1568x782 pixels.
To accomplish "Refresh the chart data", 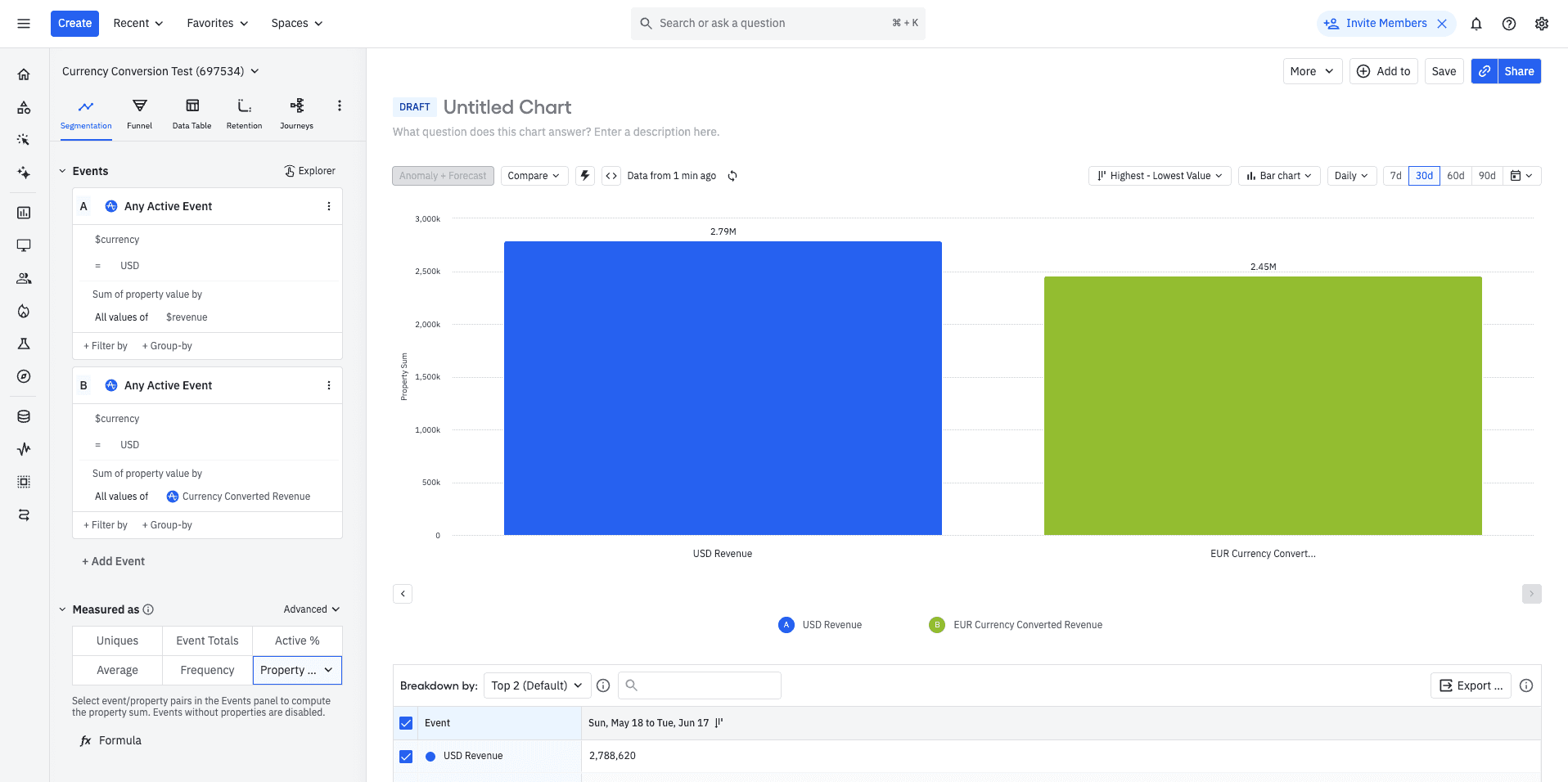I will point(732,176).
